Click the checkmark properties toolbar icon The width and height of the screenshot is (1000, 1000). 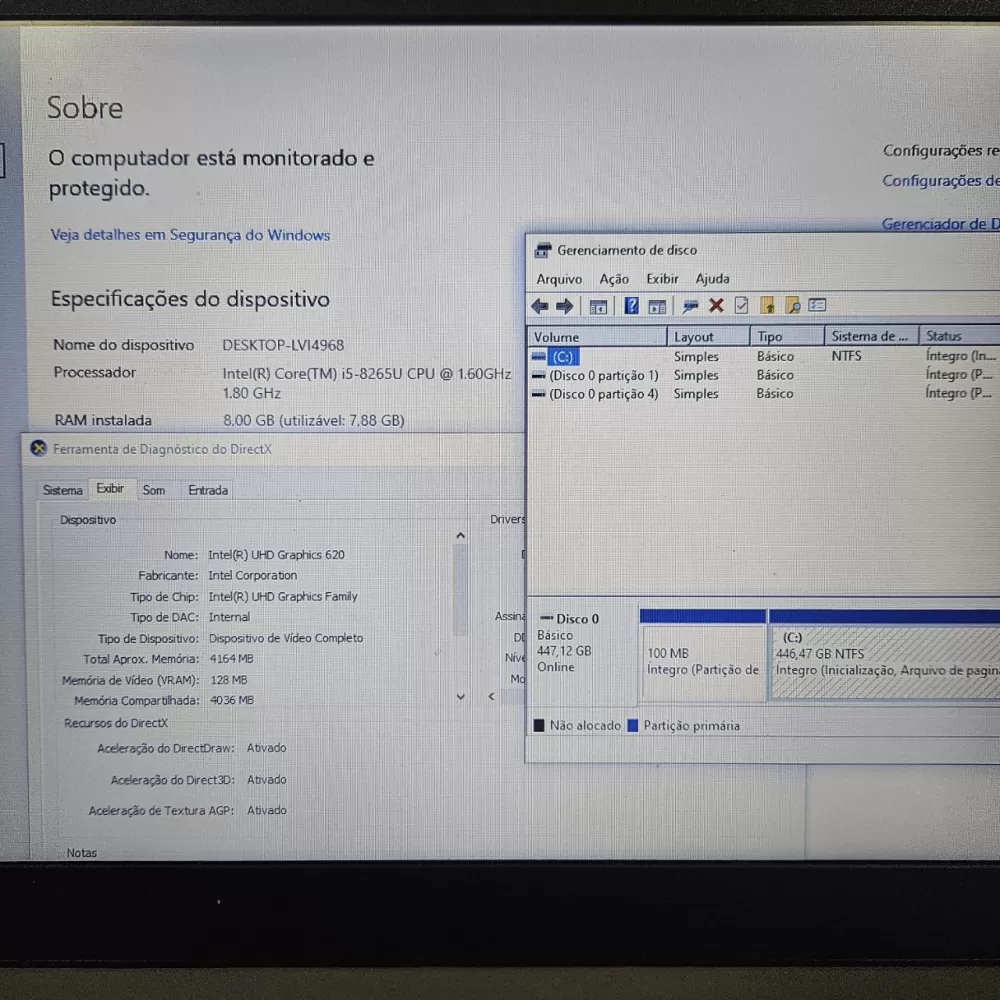[741, 305]
